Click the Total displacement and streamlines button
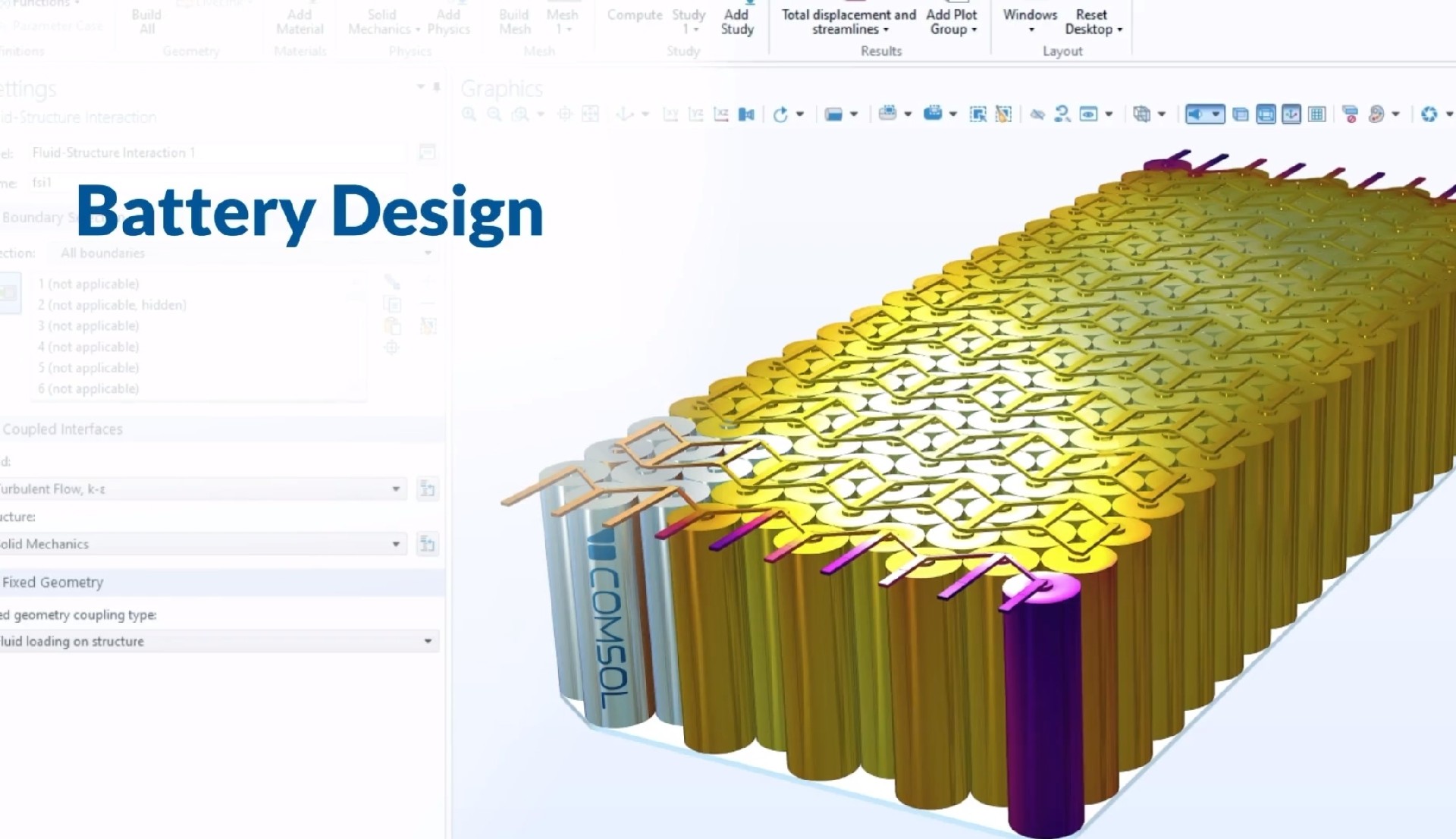This screenshot has width=1456, height=839. pos(848,21)
